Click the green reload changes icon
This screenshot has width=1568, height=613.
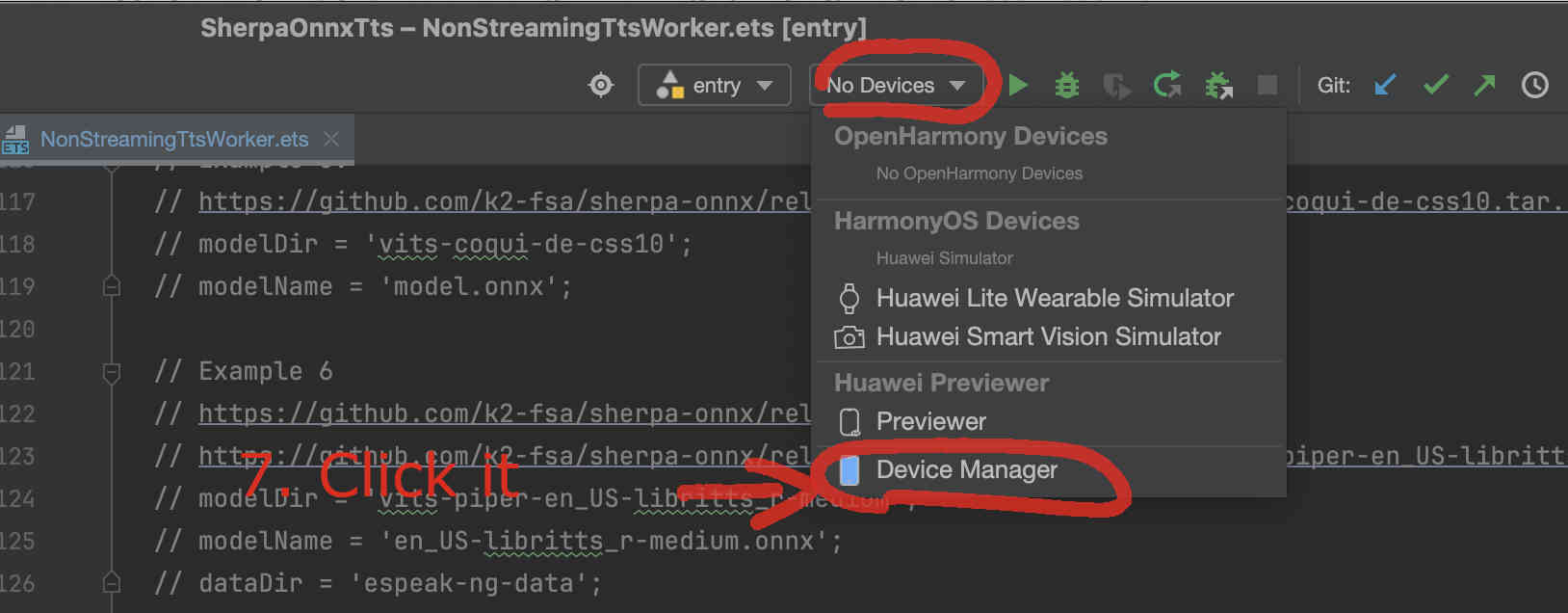(1167, 86)
